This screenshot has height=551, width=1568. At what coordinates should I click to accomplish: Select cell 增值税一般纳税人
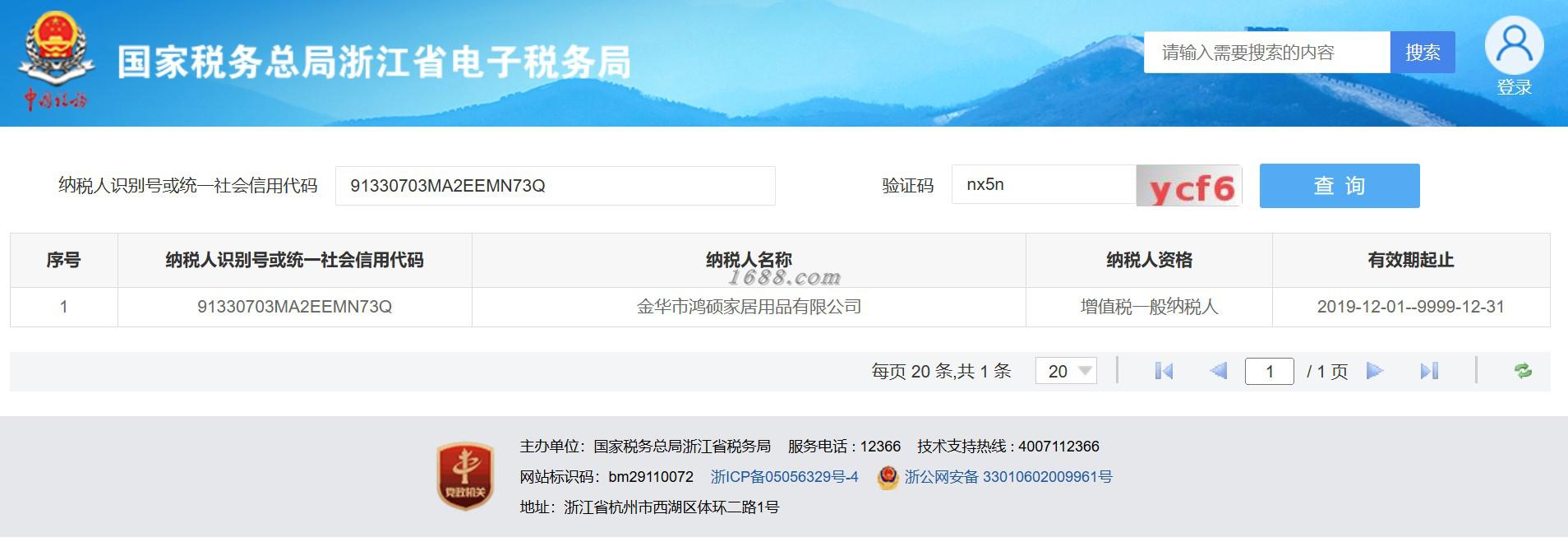pyautogui.click(x=1149, y=307)
